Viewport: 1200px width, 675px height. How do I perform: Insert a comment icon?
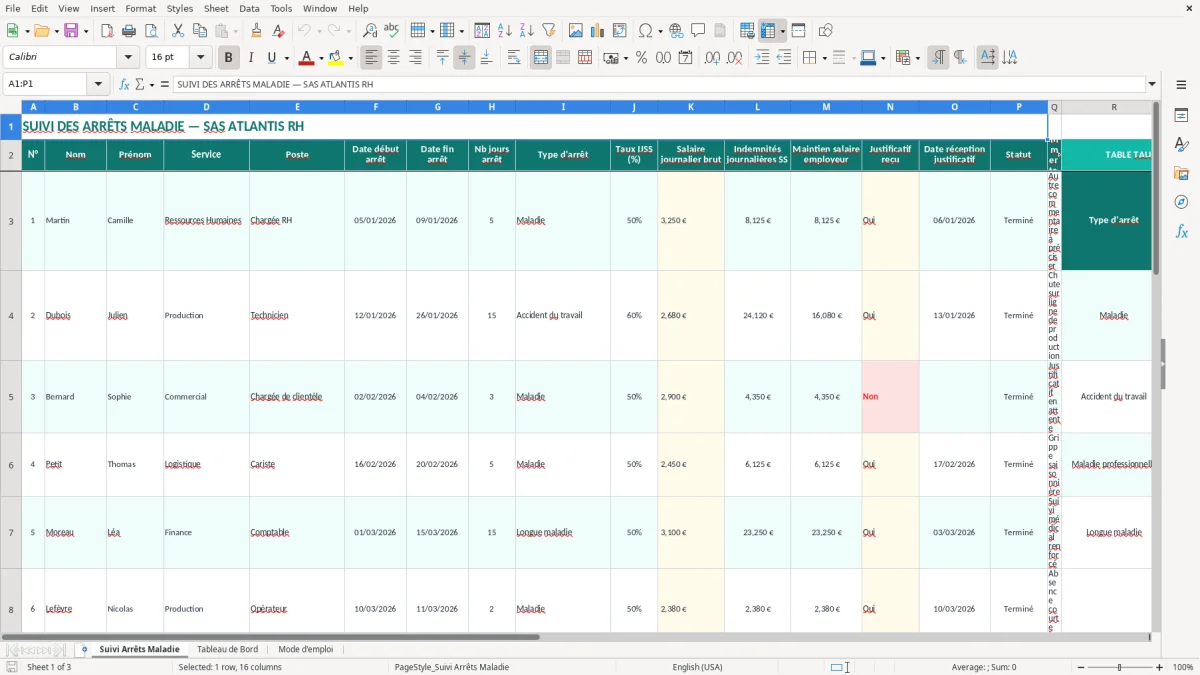[x=698, y=31]
